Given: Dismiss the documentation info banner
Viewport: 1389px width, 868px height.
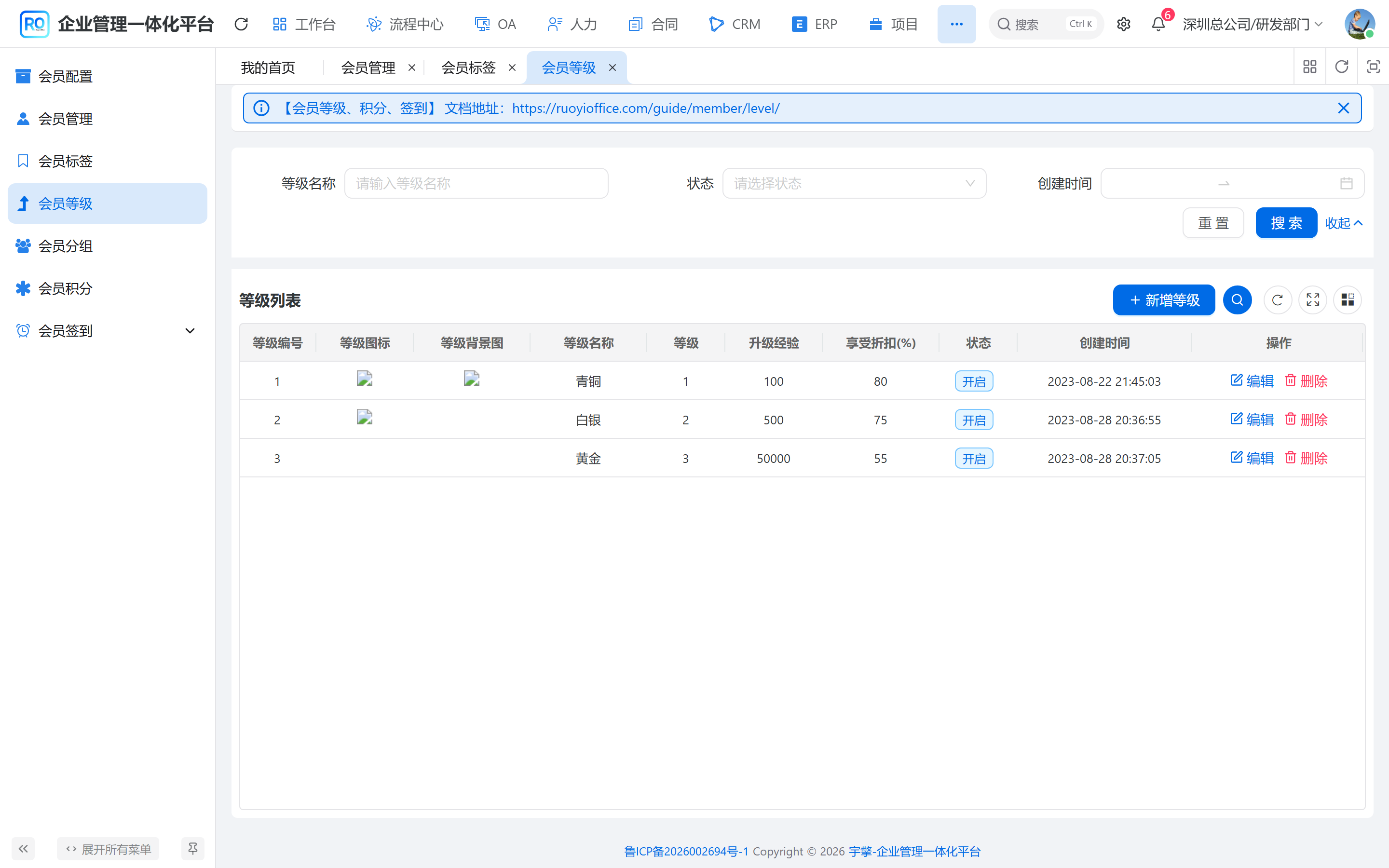Looking at the screenshot, I should point(1344,108).
